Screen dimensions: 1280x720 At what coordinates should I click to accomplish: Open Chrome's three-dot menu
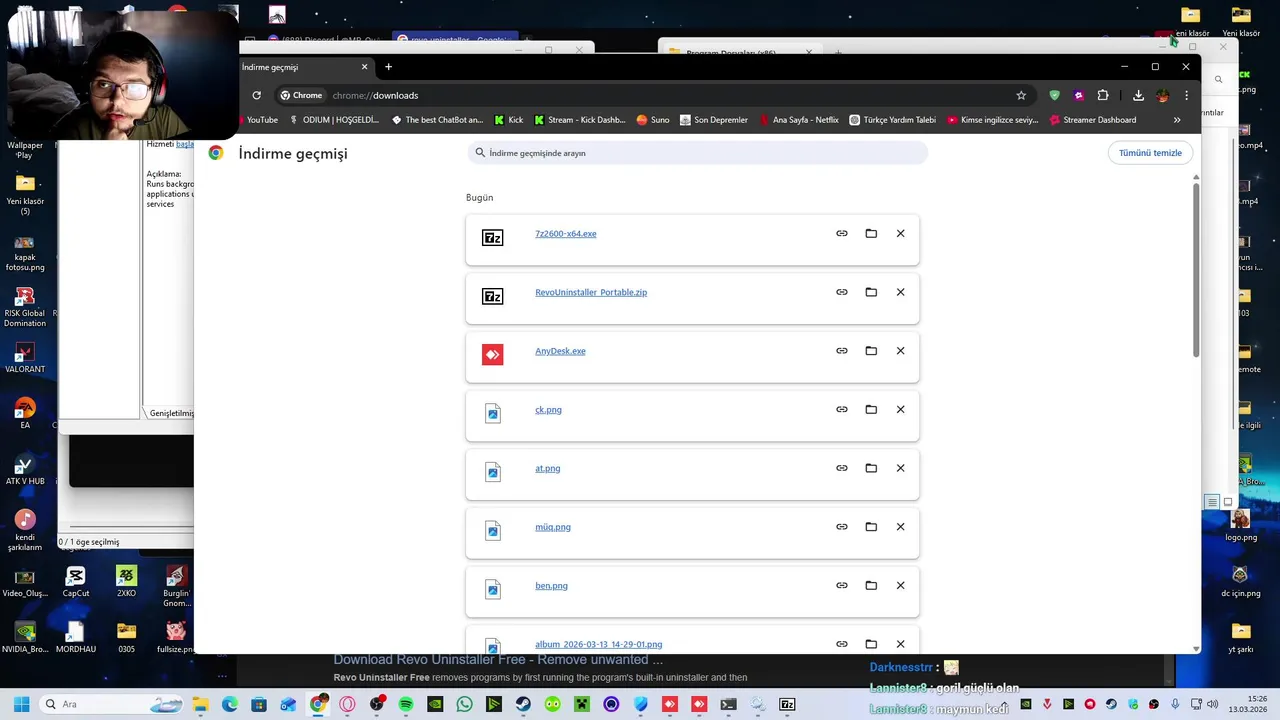[1186, 95]
